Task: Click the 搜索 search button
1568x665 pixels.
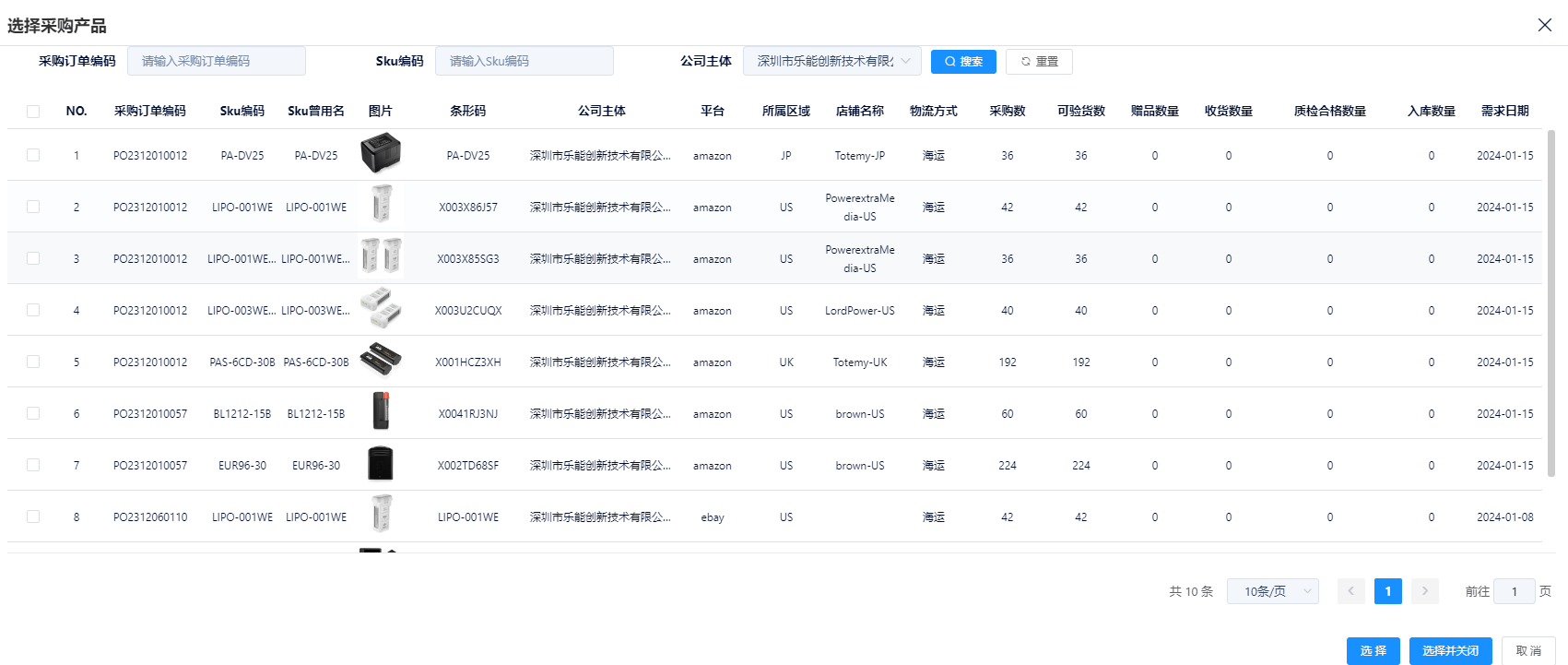Action: coord(963,62)
